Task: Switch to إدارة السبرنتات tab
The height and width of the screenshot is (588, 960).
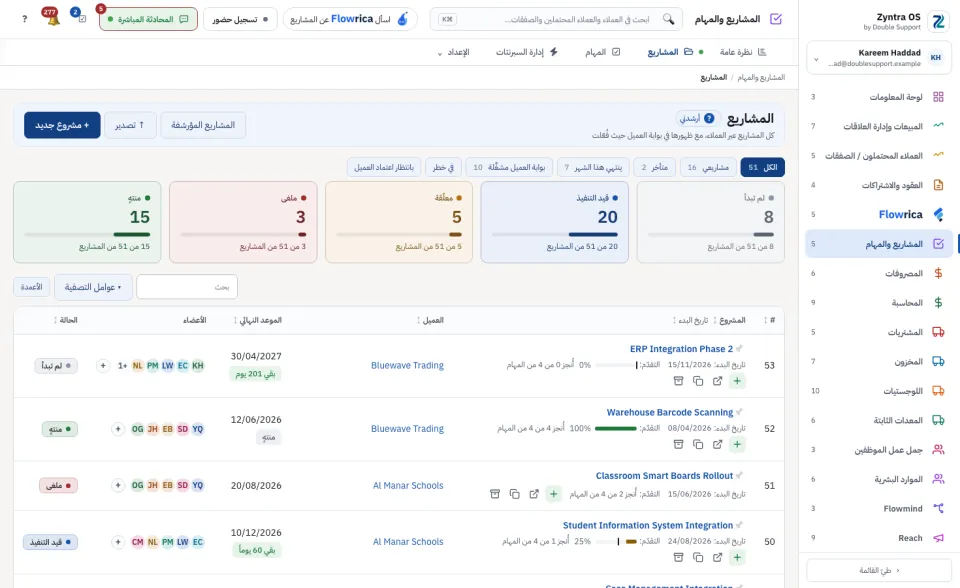Action: pos(527,52)
